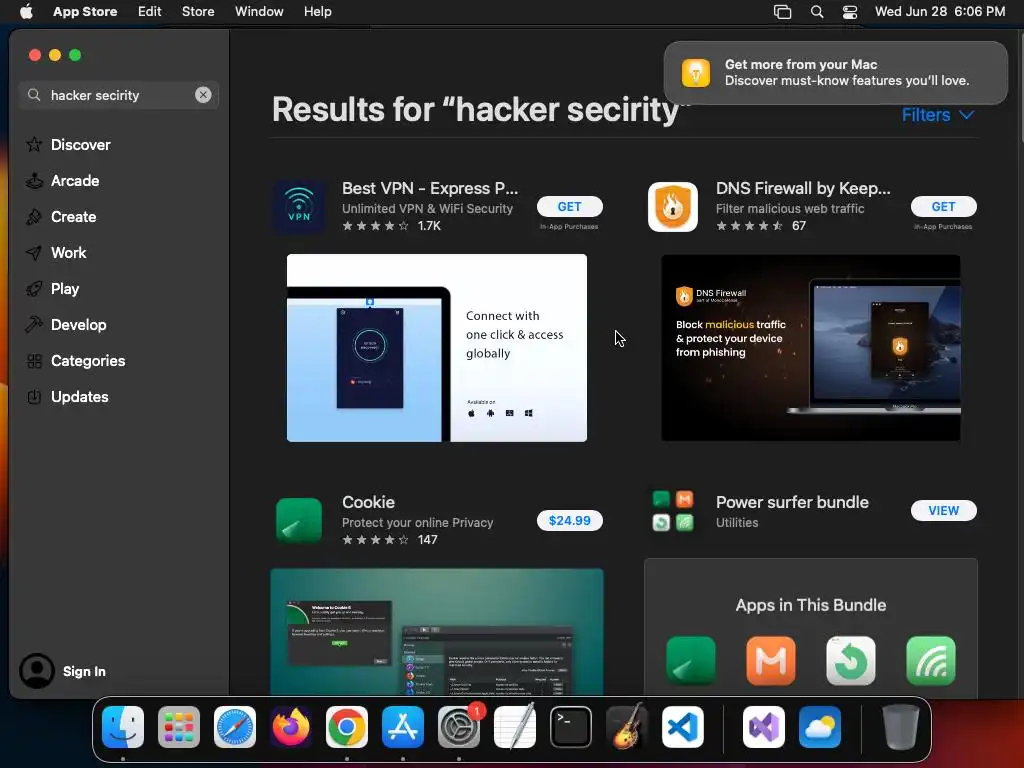The width and height of the screenshot is (1024, 768).
Task: Click the menu bar date and time
Action: (940, 11)
